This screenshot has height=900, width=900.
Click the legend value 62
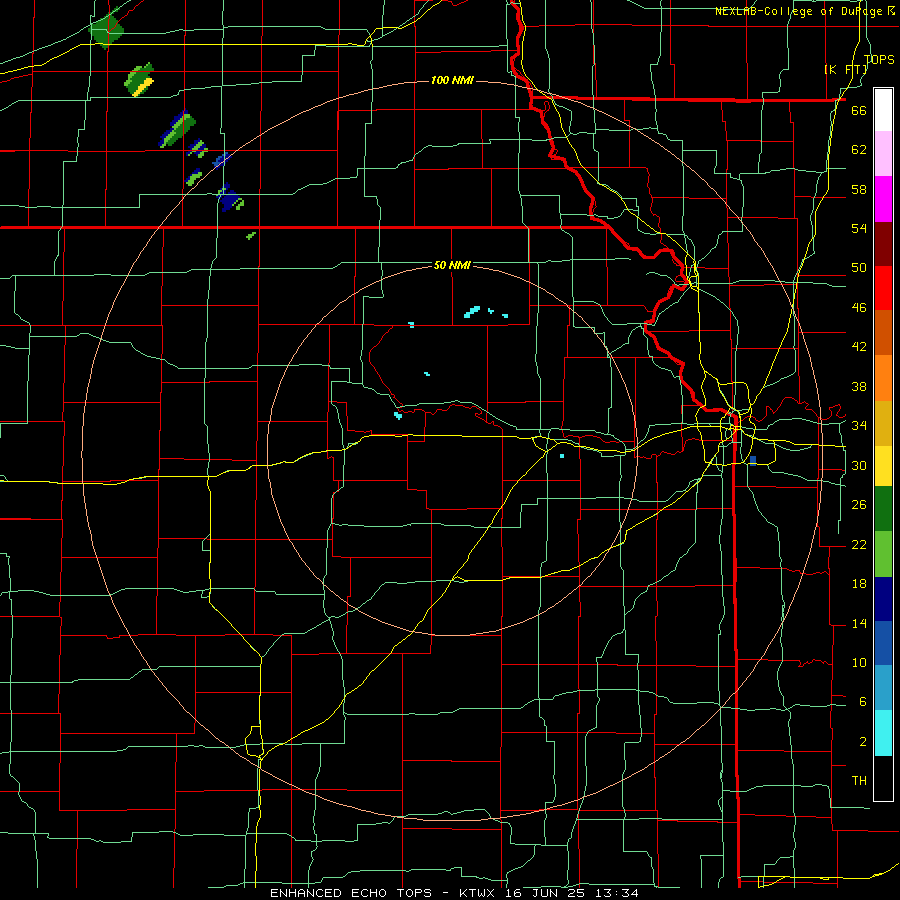[859, 150]
